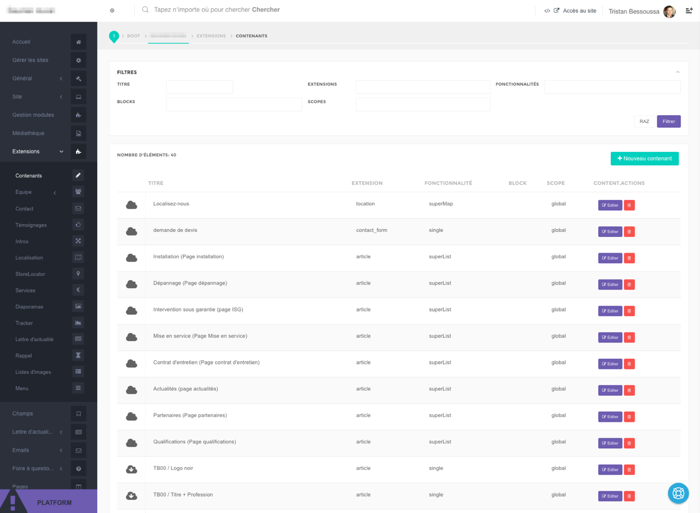Focus the Extensions filter field
Screen dimensions: 700x513
click(423, 87)
